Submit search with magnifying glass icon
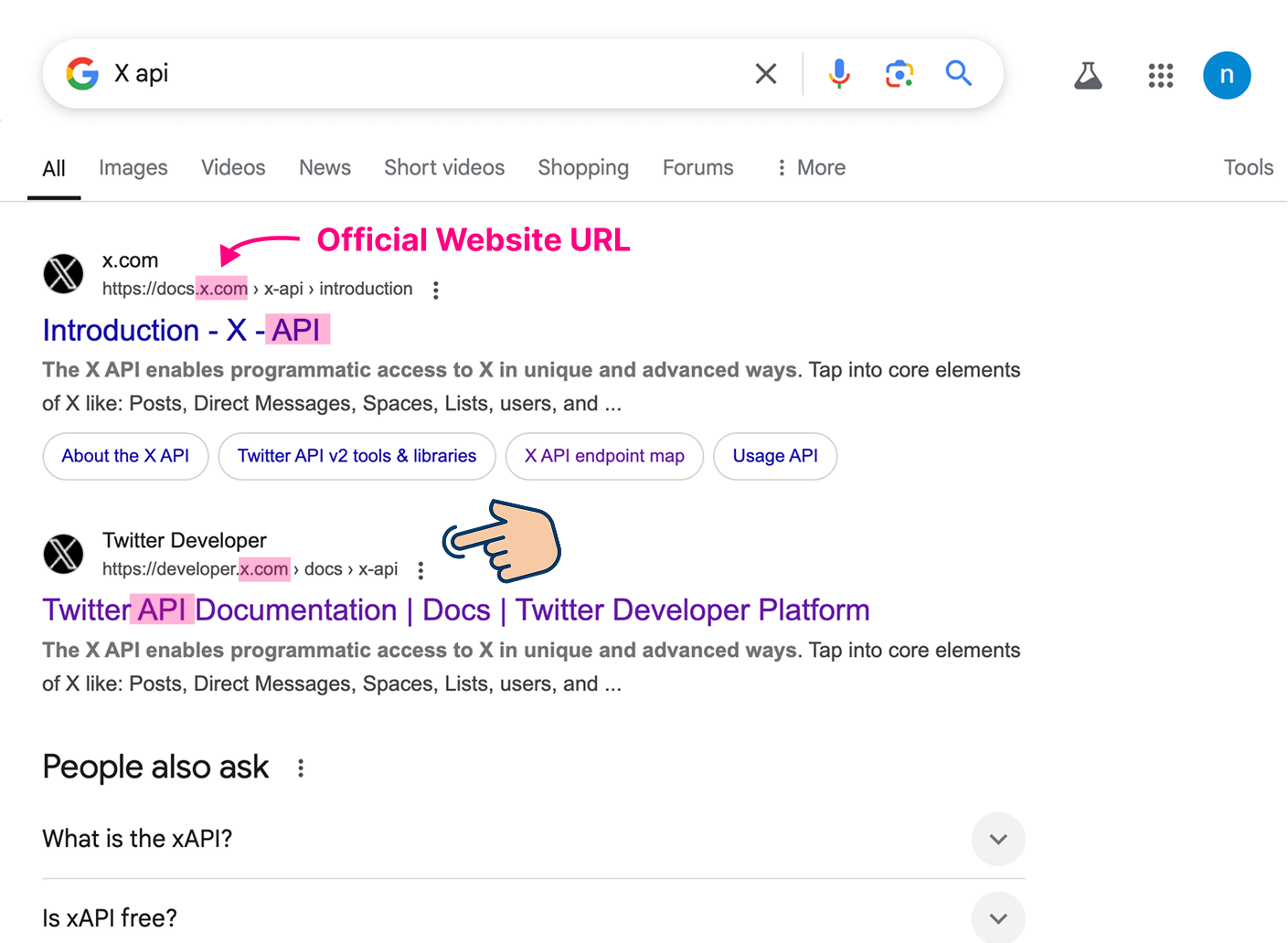 (958, 73)
